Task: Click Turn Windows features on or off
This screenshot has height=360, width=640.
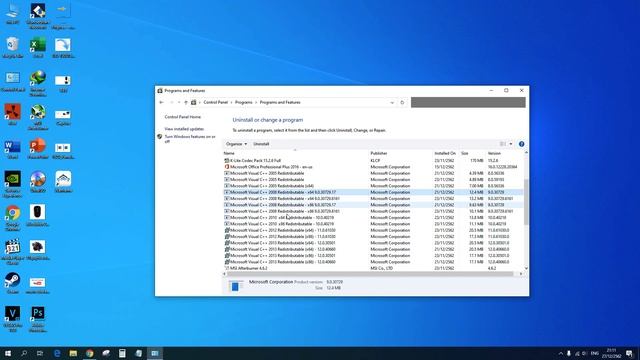Action: click(x=190, y=139)
